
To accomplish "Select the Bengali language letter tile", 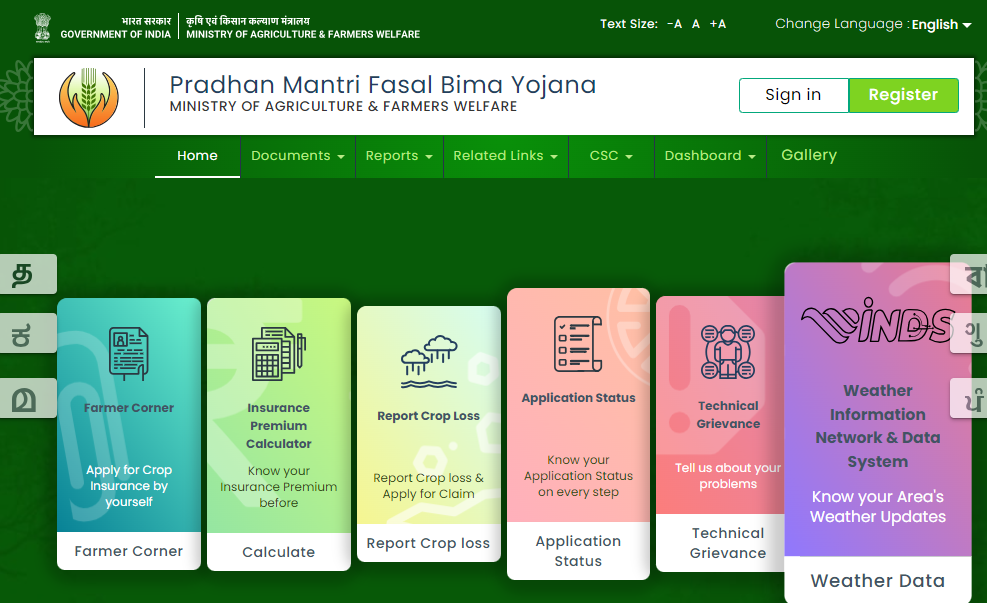I will [968, 274].
